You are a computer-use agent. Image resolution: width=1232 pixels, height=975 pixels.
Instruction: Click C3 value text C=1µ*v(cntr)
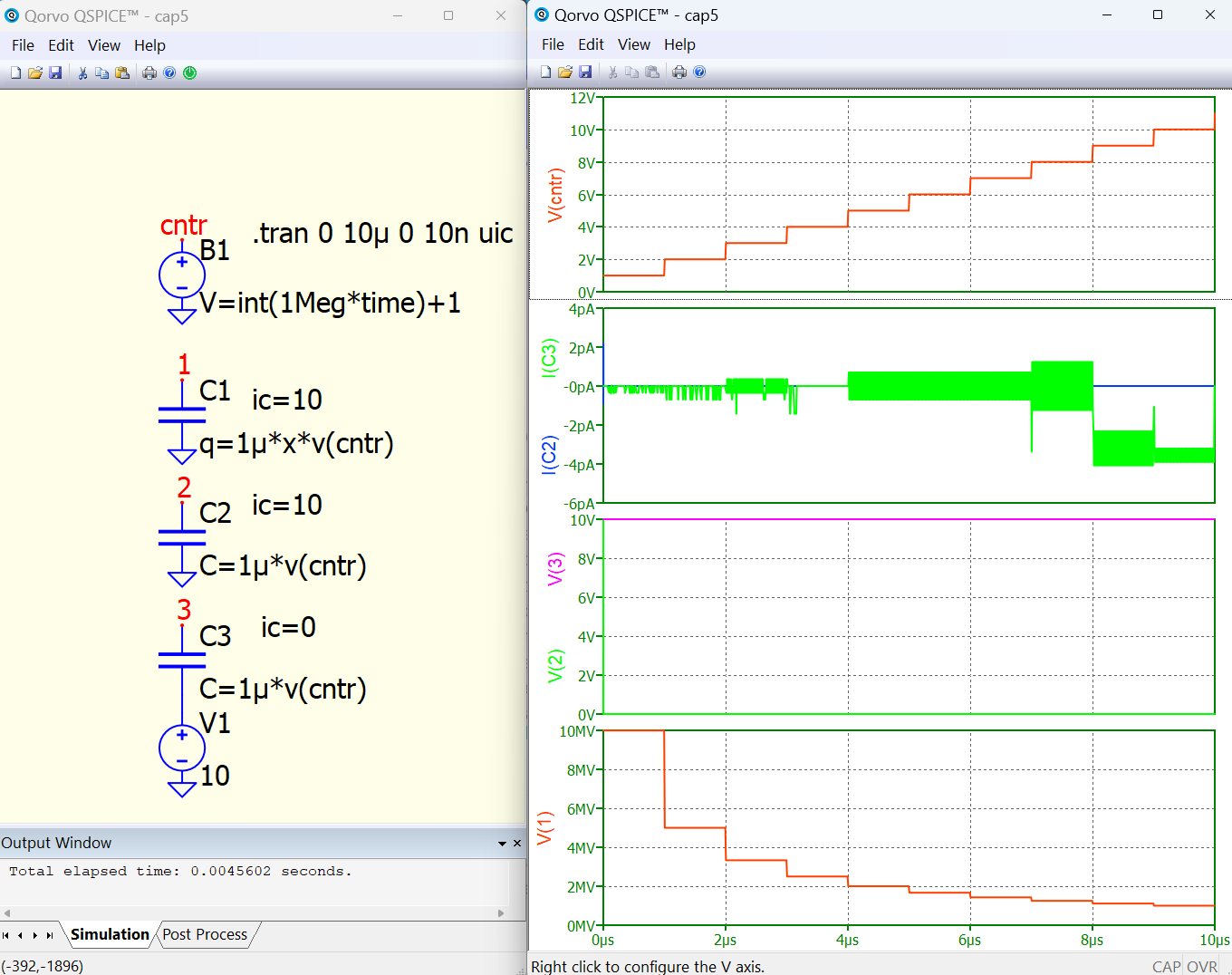coord(283,690)
